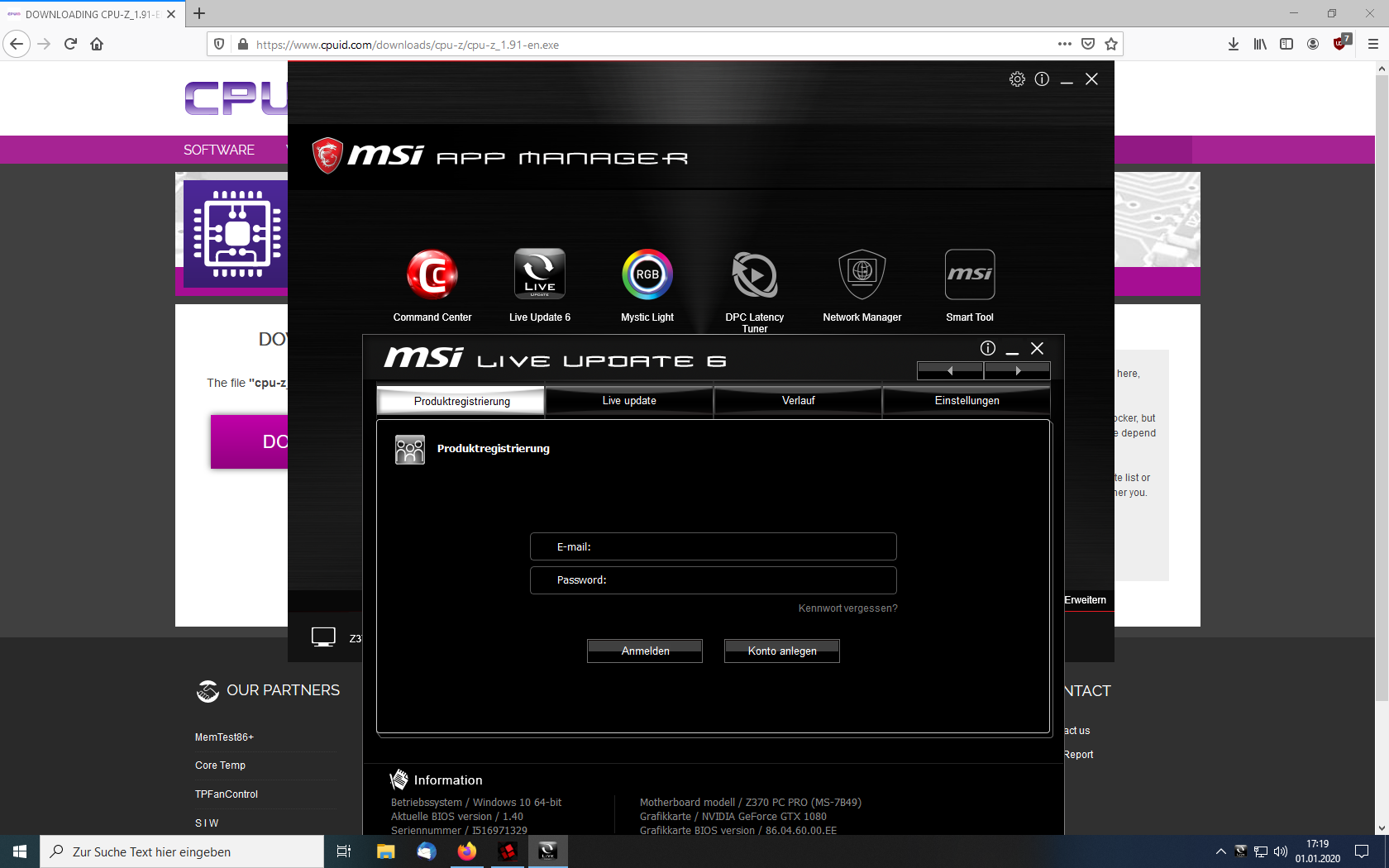Open Firefox downloads panel

pyautogui.click(x=1234, y=44)
